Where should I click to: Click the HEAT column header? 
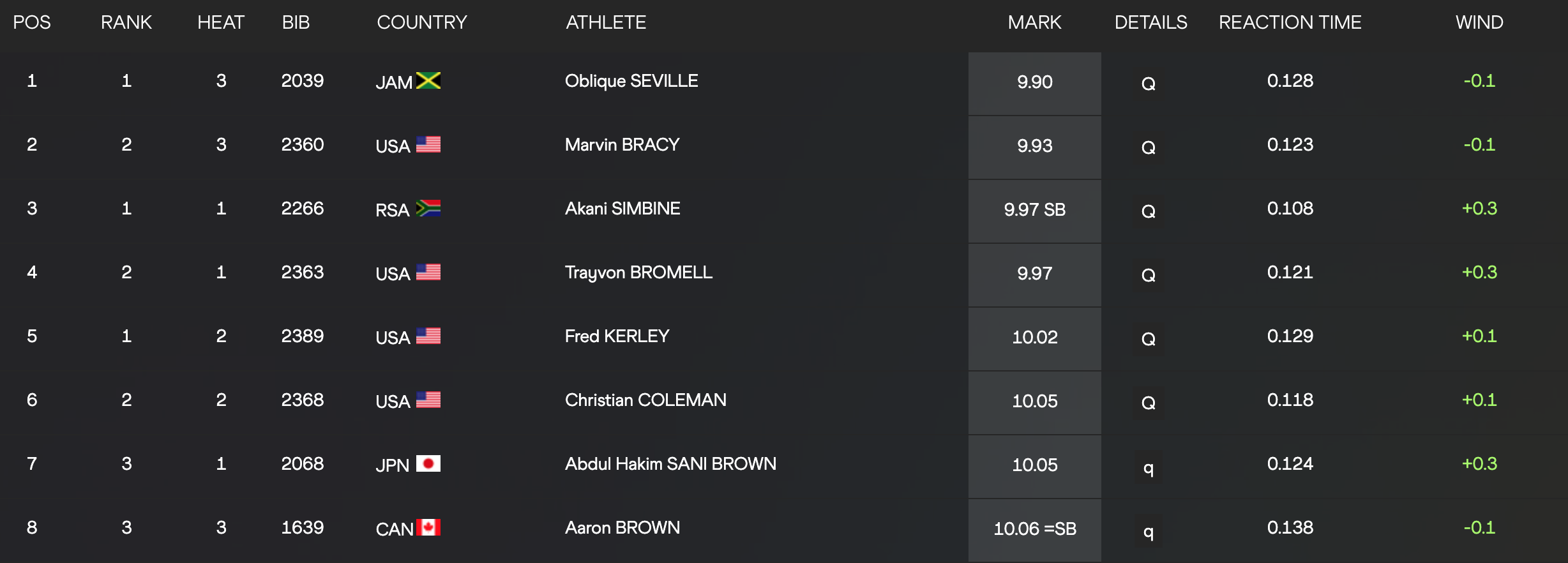(221, 22)
